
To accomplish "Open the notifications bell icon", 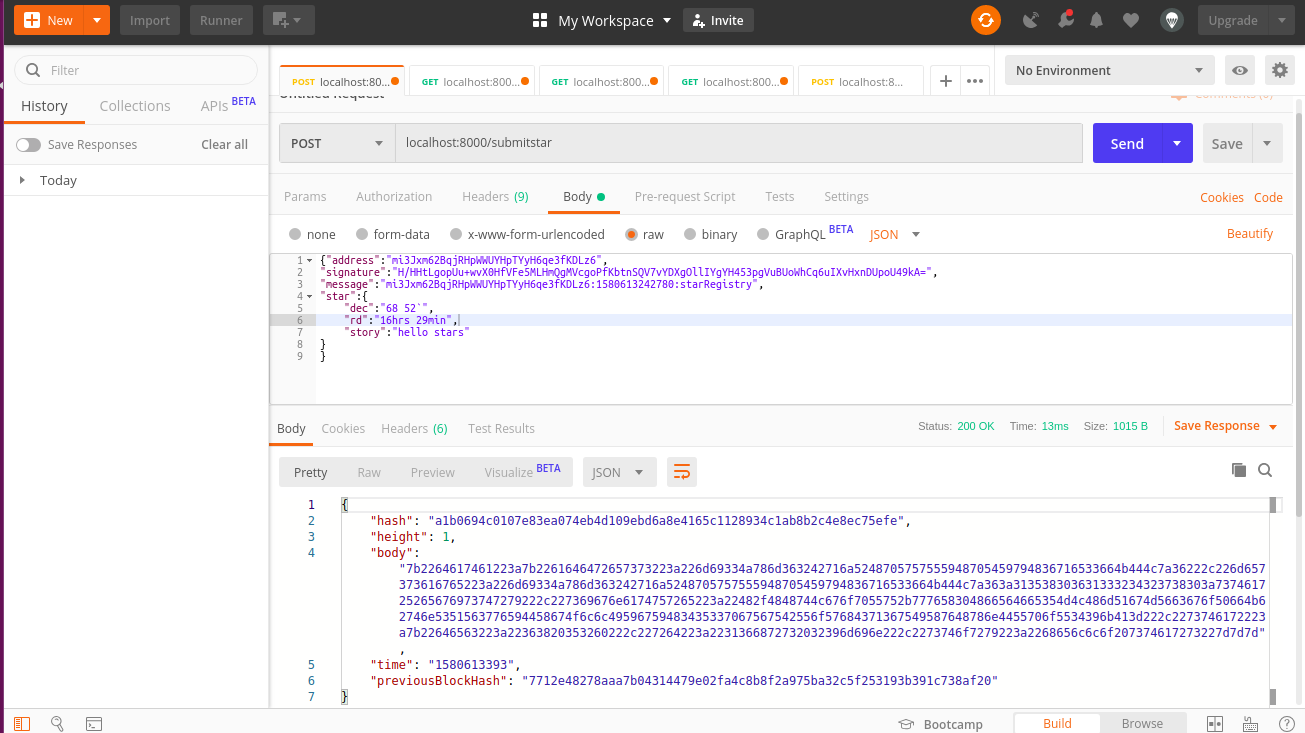I will pyautogui.click(x=1097, y=20).
